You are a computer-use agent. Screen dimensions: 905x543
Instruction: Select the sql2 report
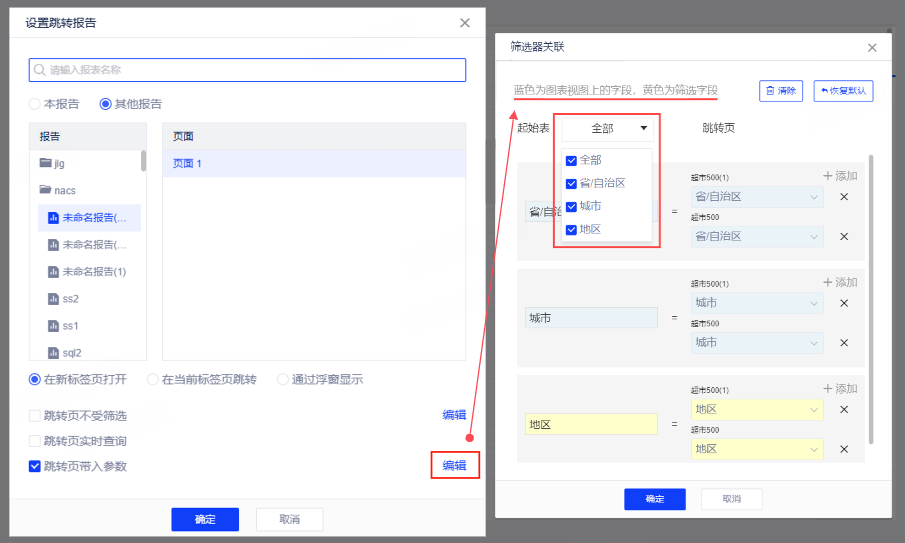[72, 353]
